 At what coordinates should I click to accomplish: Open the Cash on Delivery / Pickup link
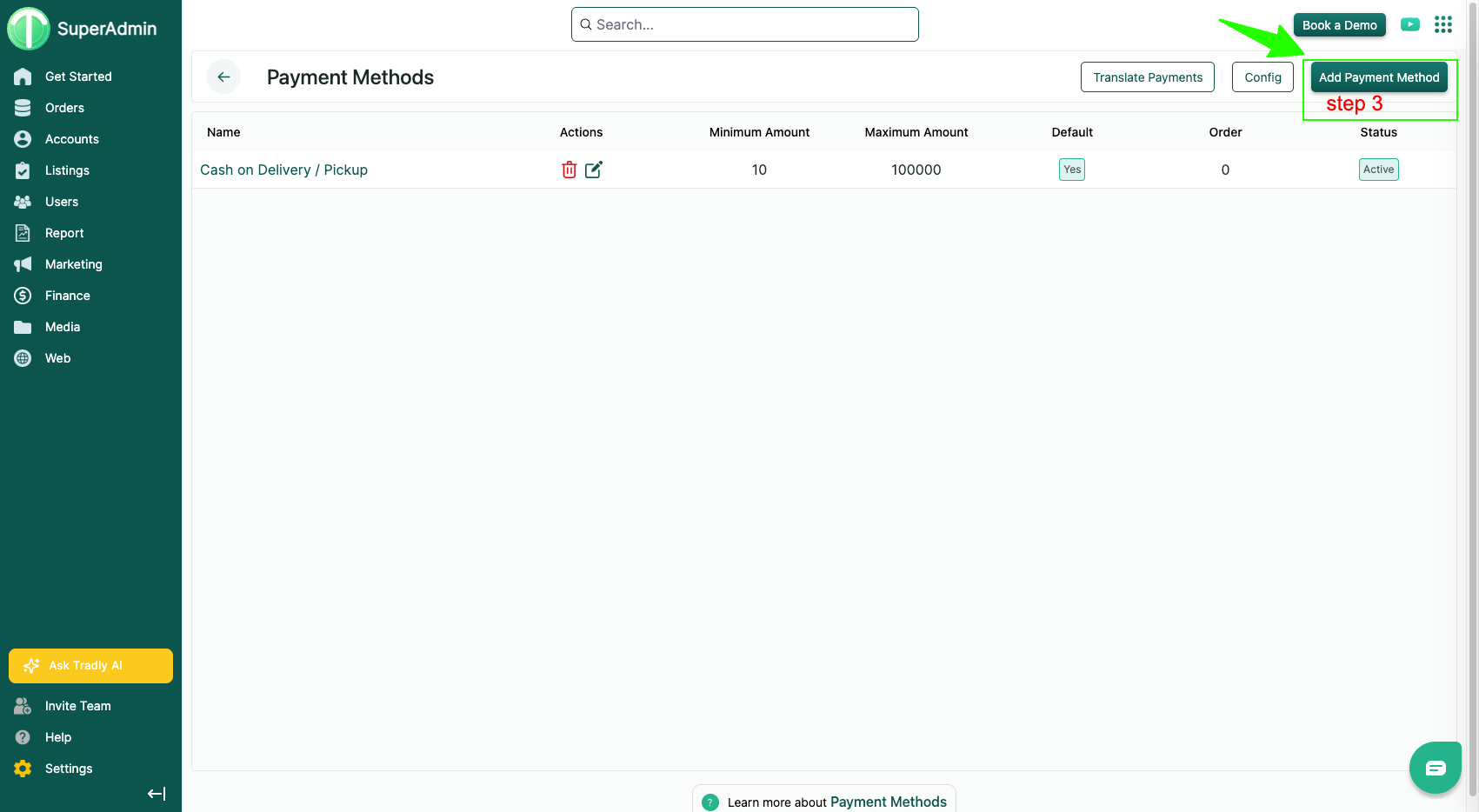[283, 170]
